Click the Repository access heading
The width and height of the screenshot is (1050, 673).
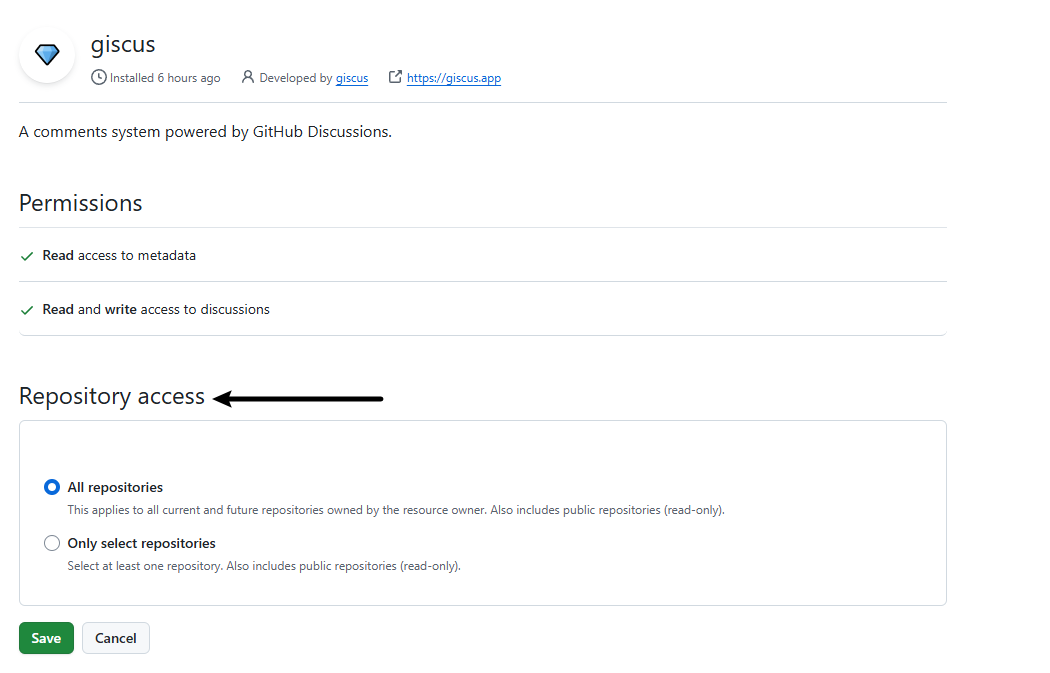click(x=111, y=397)
